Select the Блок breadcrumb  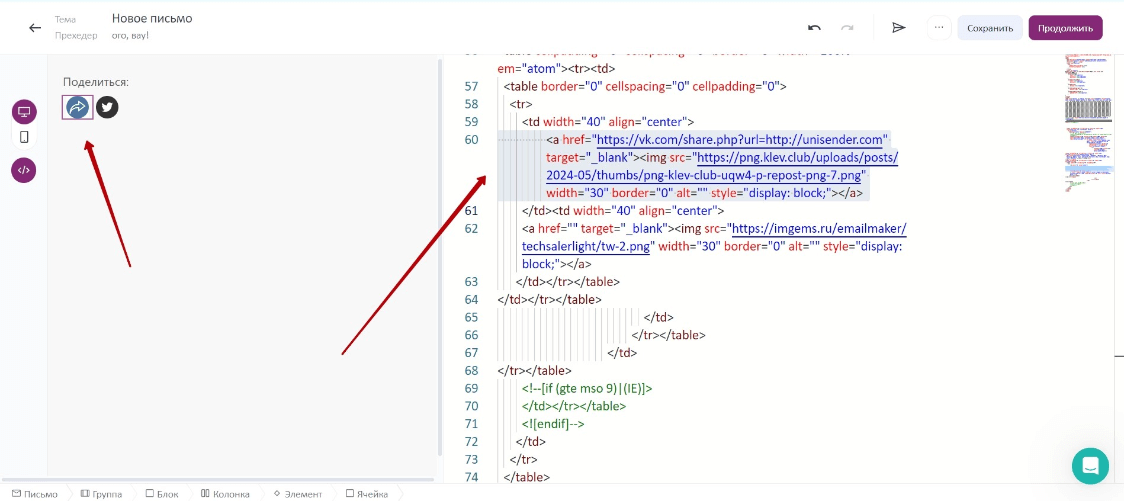pyautogui.click(x=162, y=494)
